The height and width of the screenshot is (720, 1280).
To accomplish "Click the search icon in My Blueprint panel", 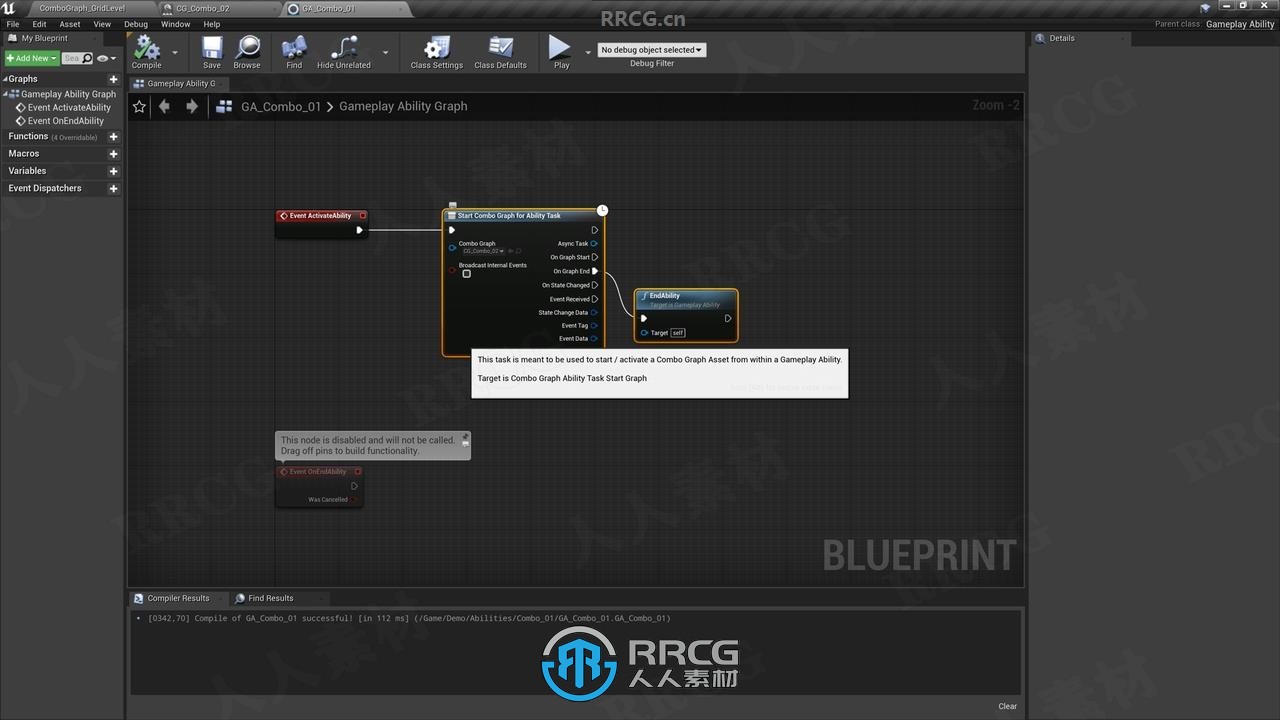I will click(x=87, y=58).
